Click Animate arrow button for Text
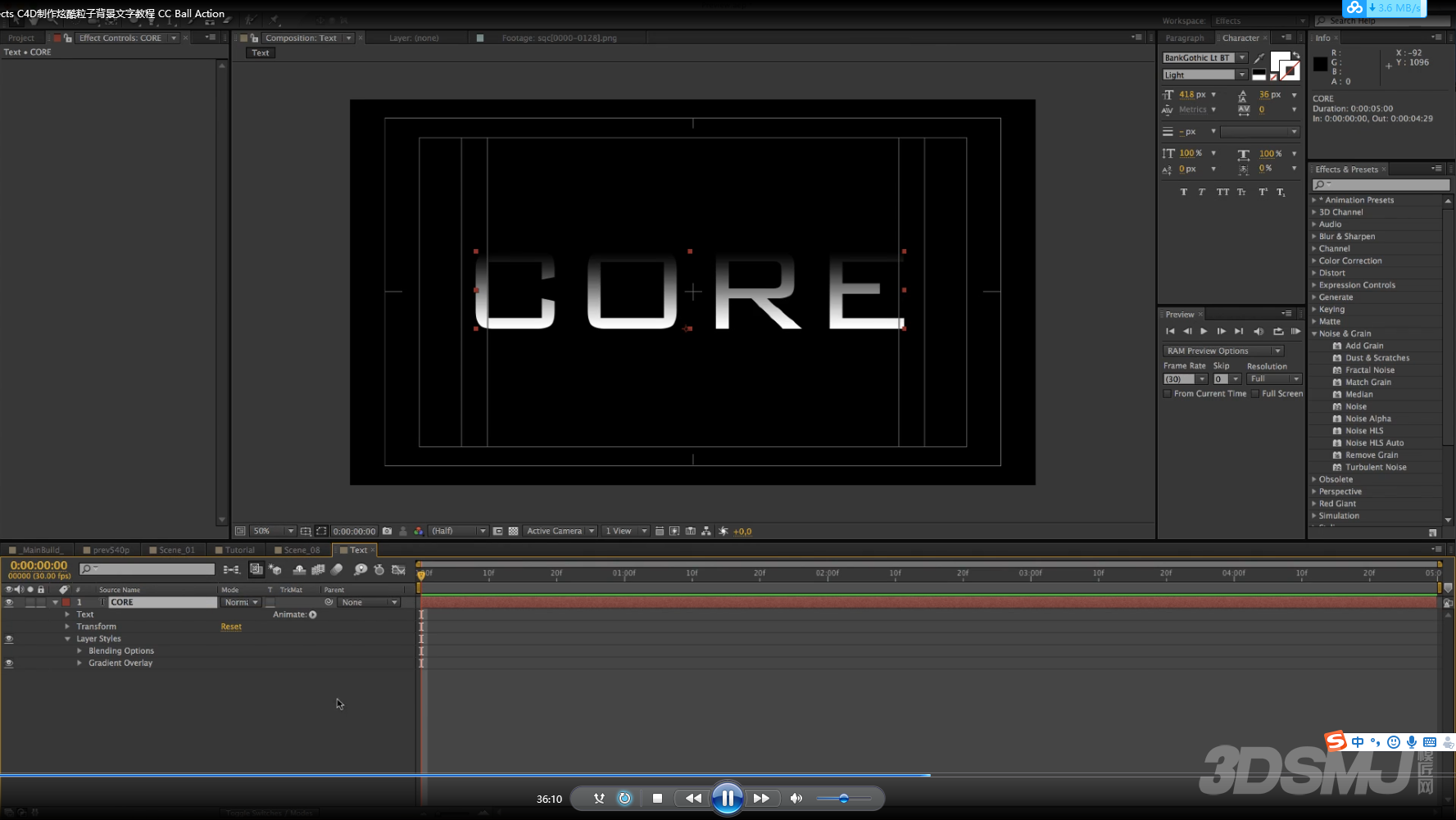 coord(313,614)
